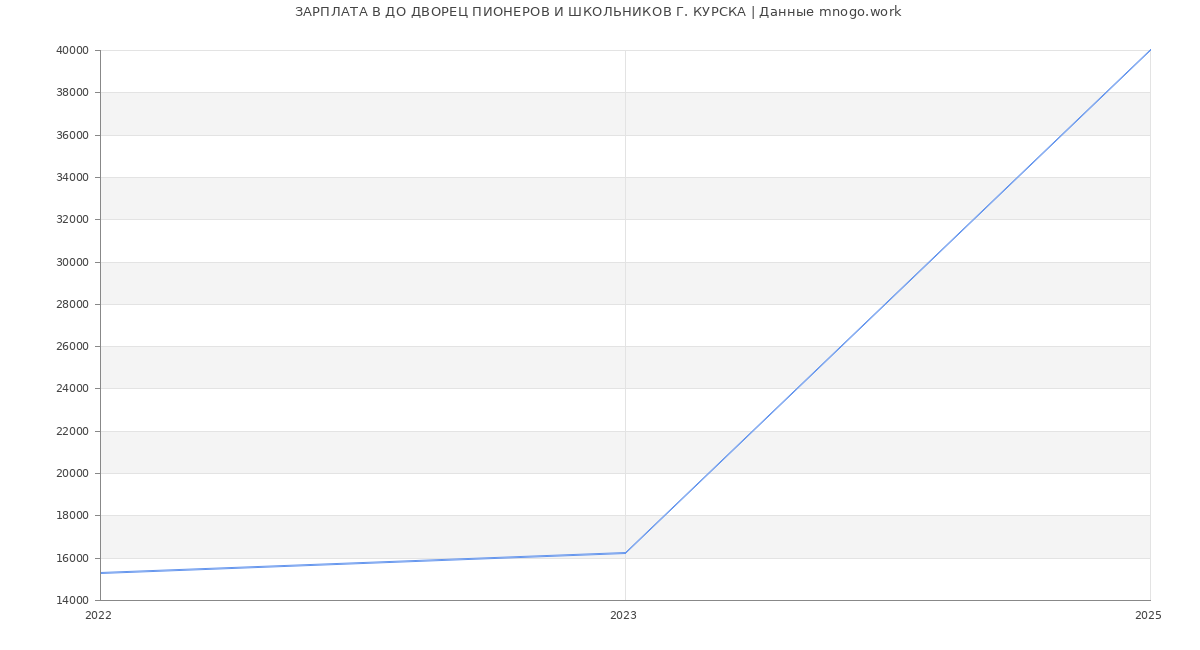The width and height of the screenshot is (1200, 650).
Task: Click the 28000 y-axis label
Action: (73, 305)
